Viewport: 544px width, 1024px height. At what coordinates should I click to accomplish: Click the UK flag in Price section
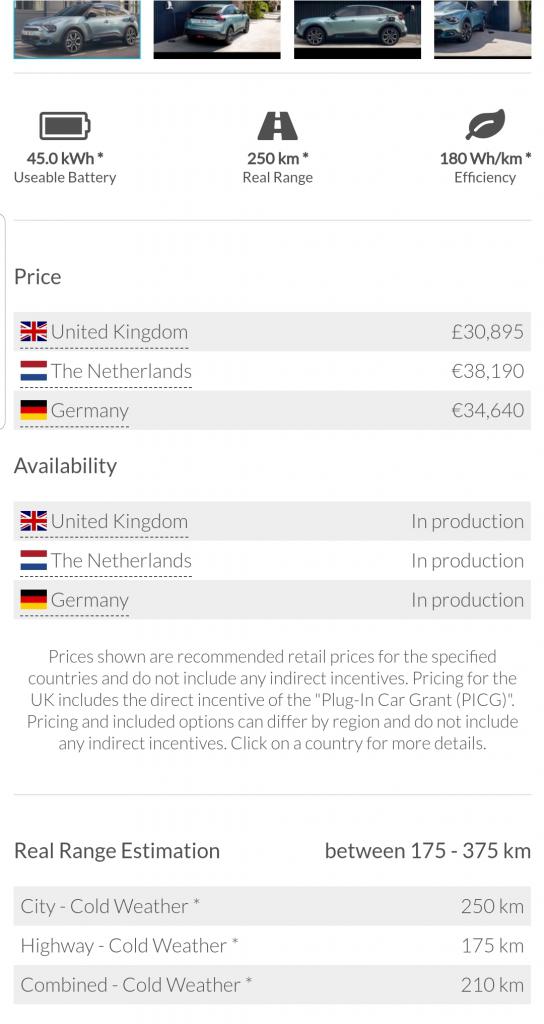[34, 332]
